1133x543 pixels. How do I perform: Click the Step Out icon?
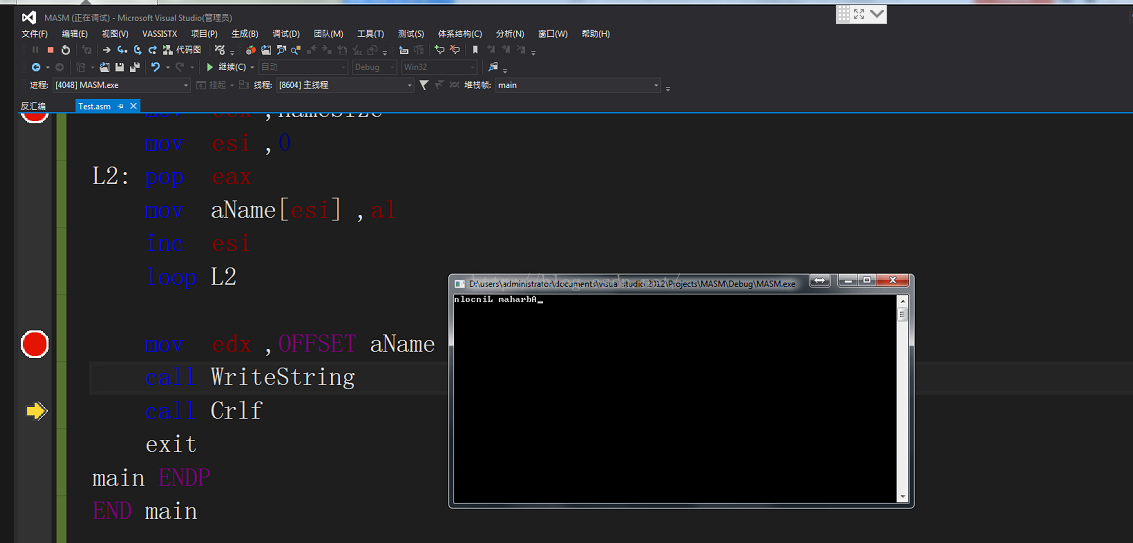152,50
